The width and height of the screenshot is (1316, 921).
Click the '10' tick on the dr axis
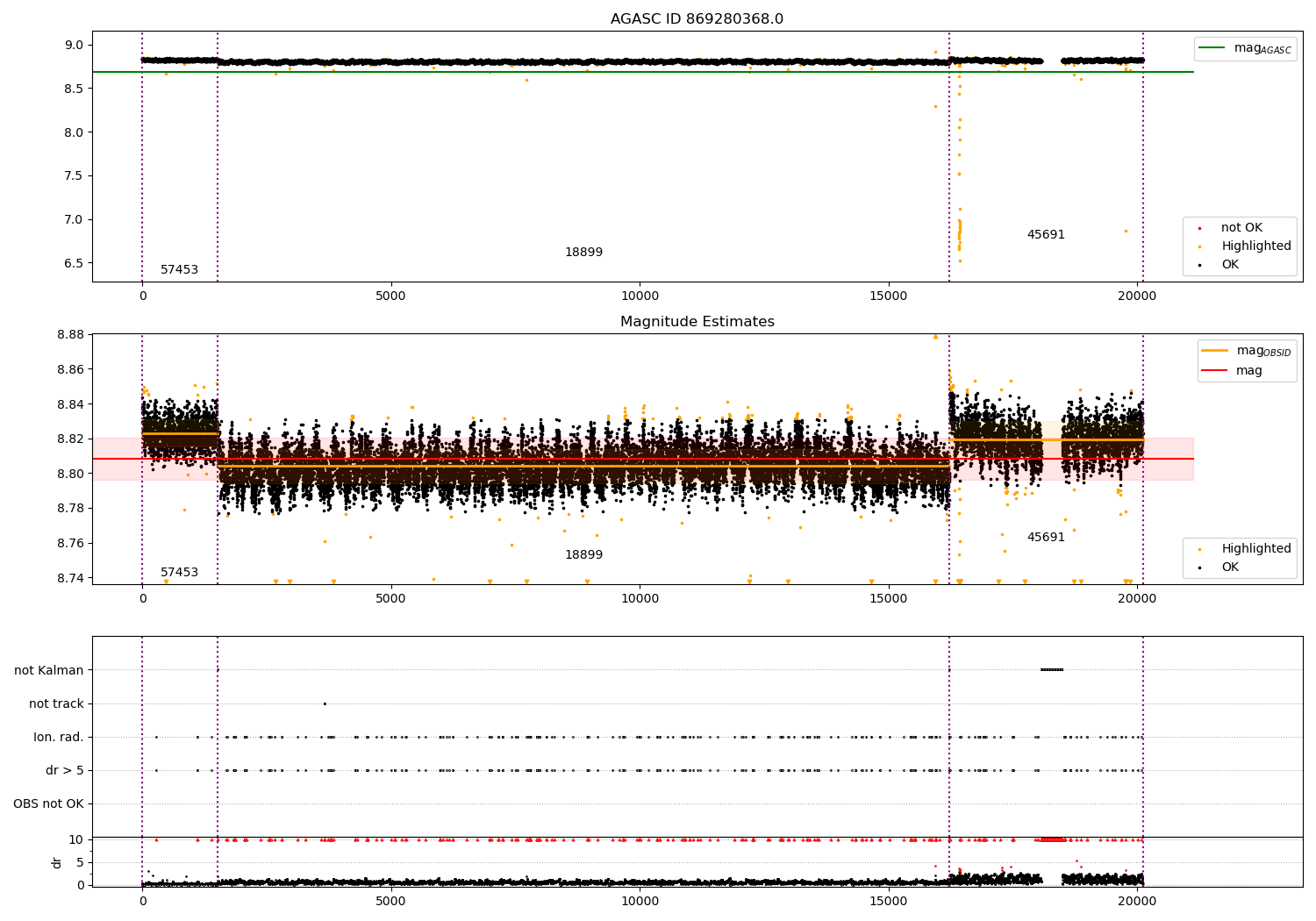[x=76, y=840]
